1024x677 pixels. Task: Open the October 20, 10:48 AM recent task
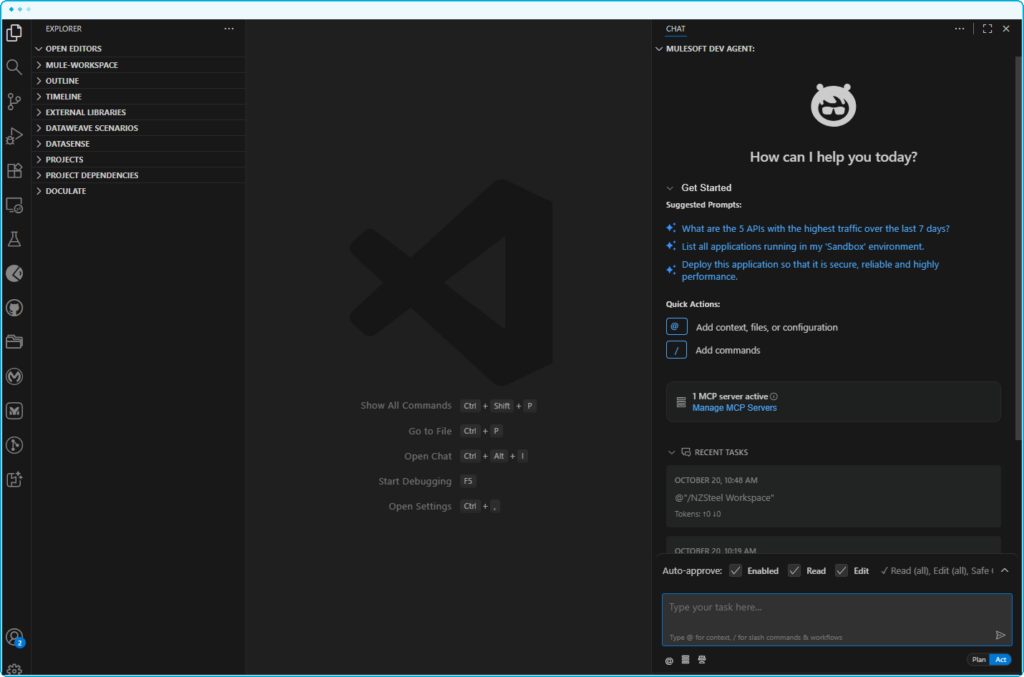(833, 496)
